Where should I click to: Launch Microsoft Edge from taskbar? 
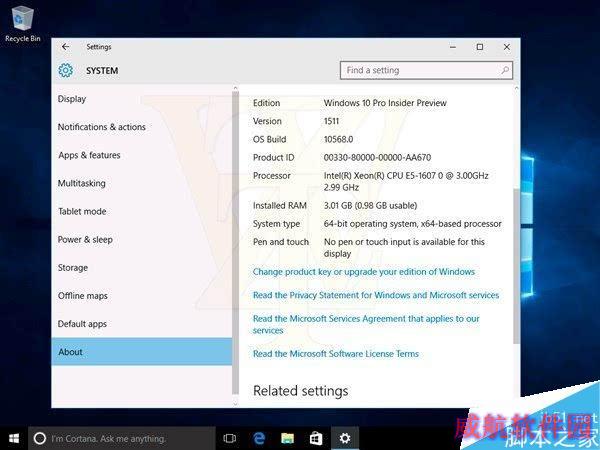[x=259, y=439]
